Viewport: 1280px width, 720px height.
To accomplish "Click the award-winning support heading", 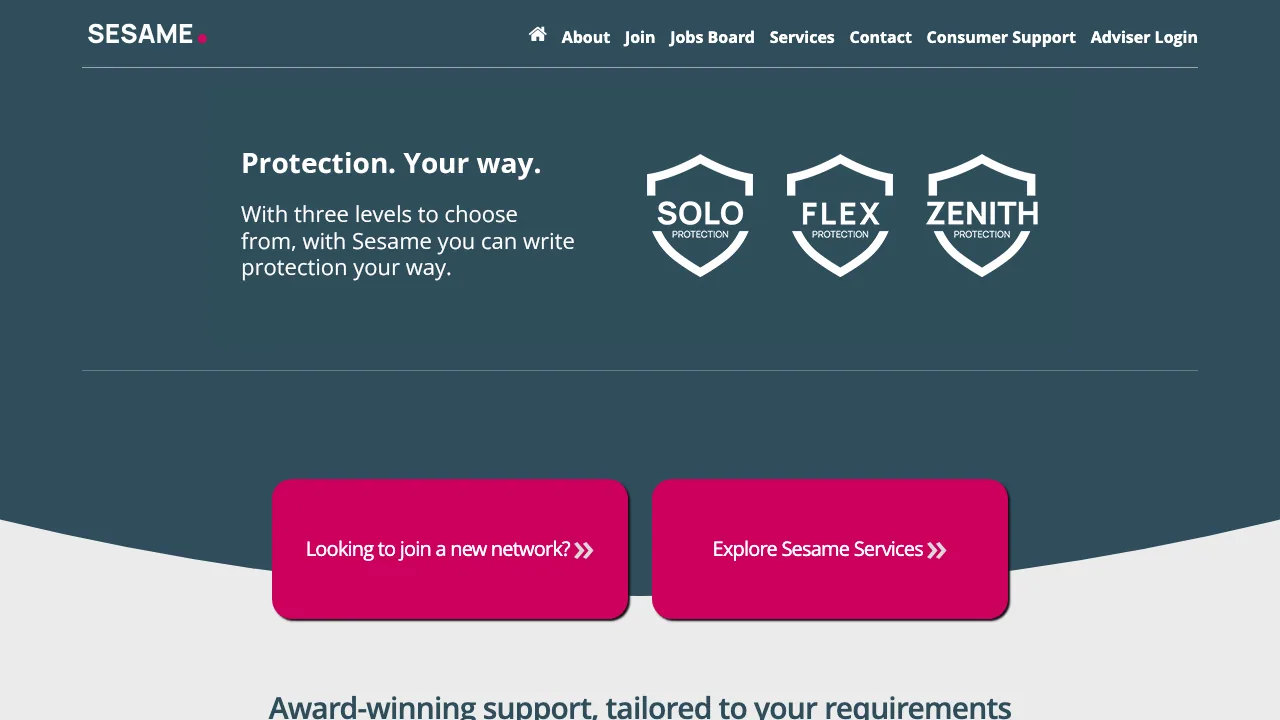I will [640, 705].
